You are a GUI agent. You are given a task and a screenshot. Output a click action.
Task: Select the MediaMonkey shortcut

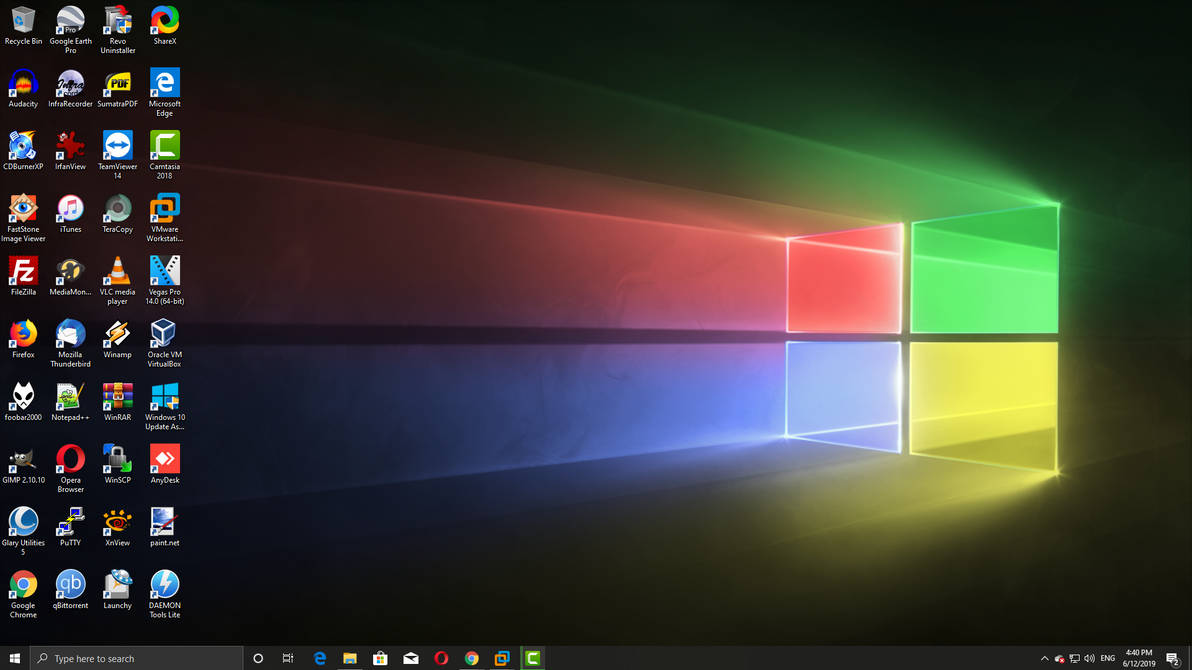coord(71,276)
